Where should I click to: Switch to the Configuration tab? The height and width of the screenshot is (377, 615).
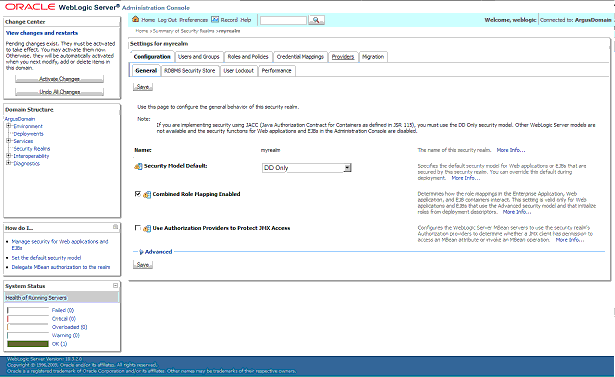[x=152, y=57]
